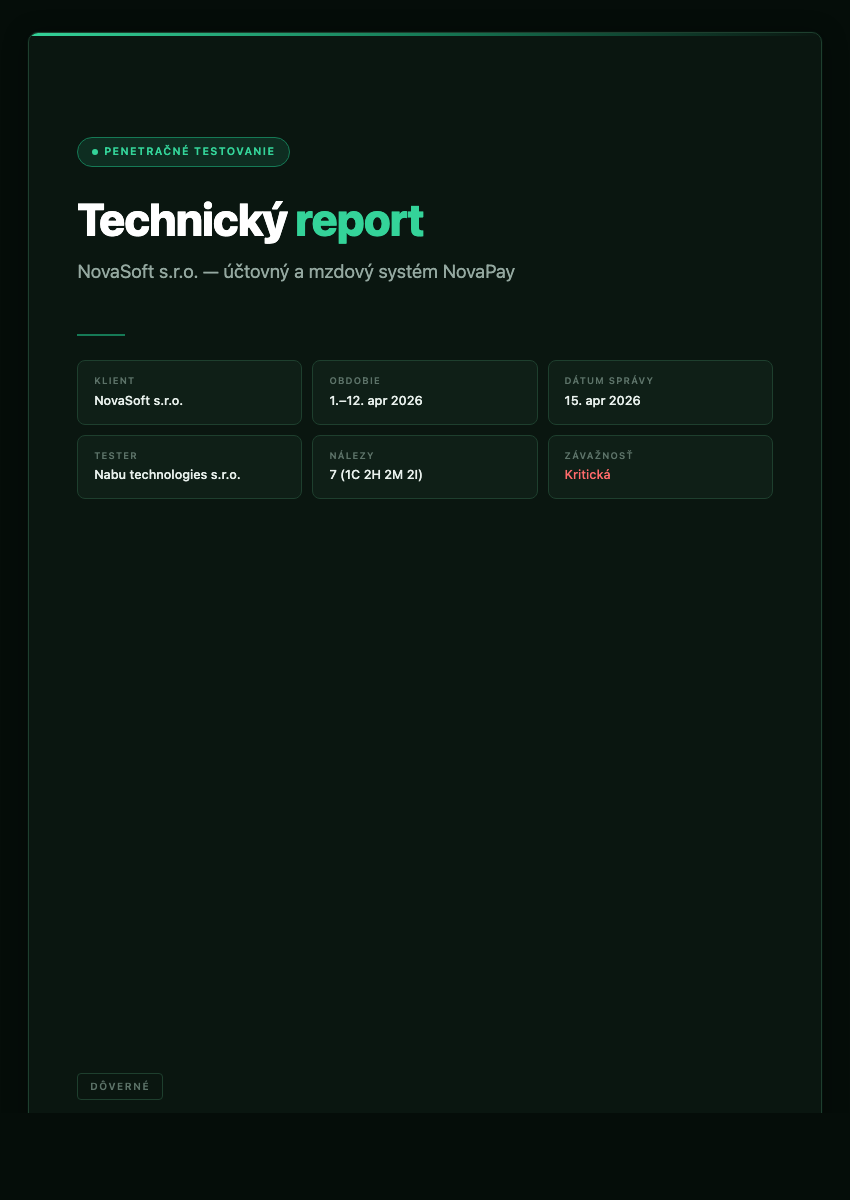Click the green dot in the penetration testing badge
This screenshot has height=1200, width=850.
[94, 151]
